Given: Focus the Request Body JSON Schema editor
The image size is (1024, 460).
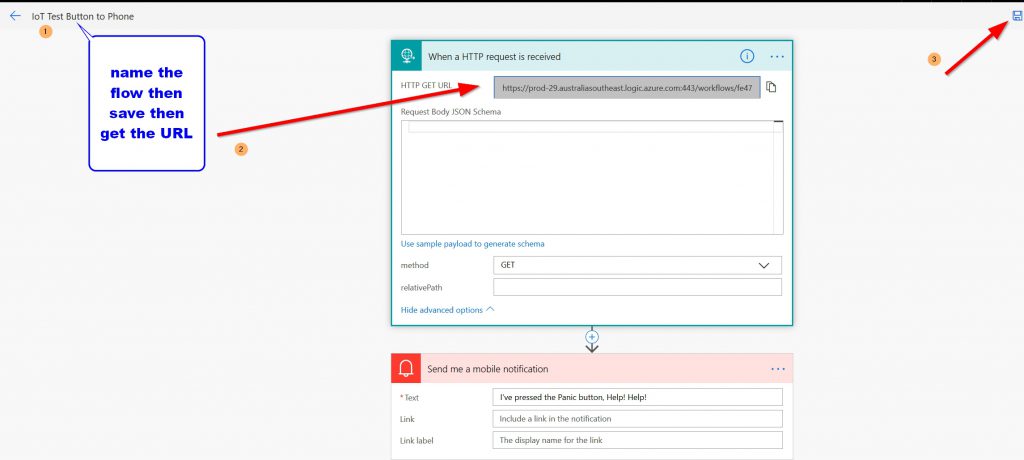Looking at the screenshot, I should tap(590, 178).
